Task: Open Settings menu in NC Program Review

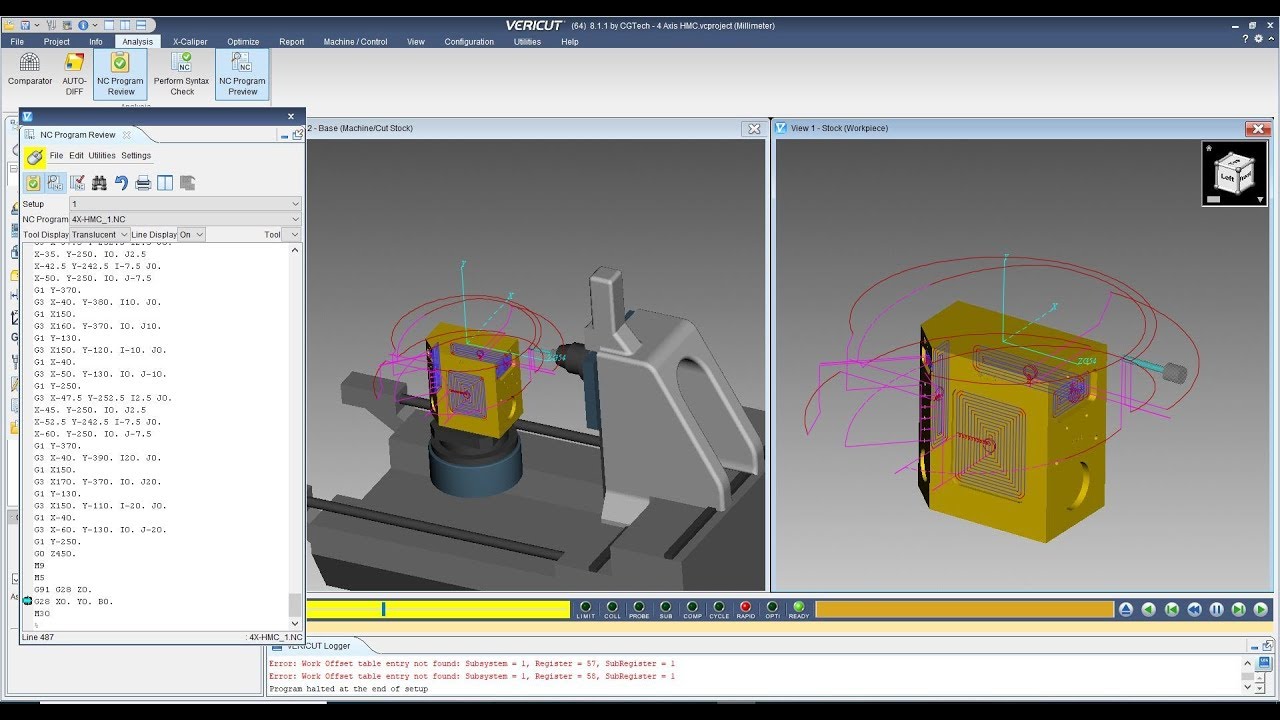Action: 136,156
